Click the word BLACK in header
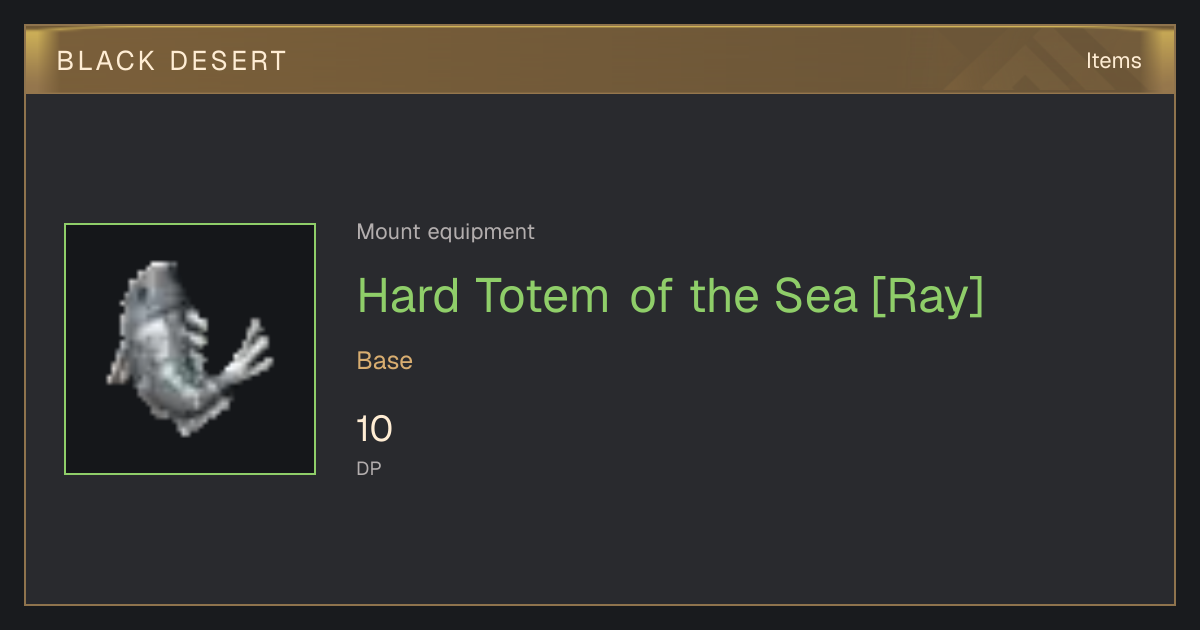The height and width of the screenshot is (630, 1200). point(106,61)
